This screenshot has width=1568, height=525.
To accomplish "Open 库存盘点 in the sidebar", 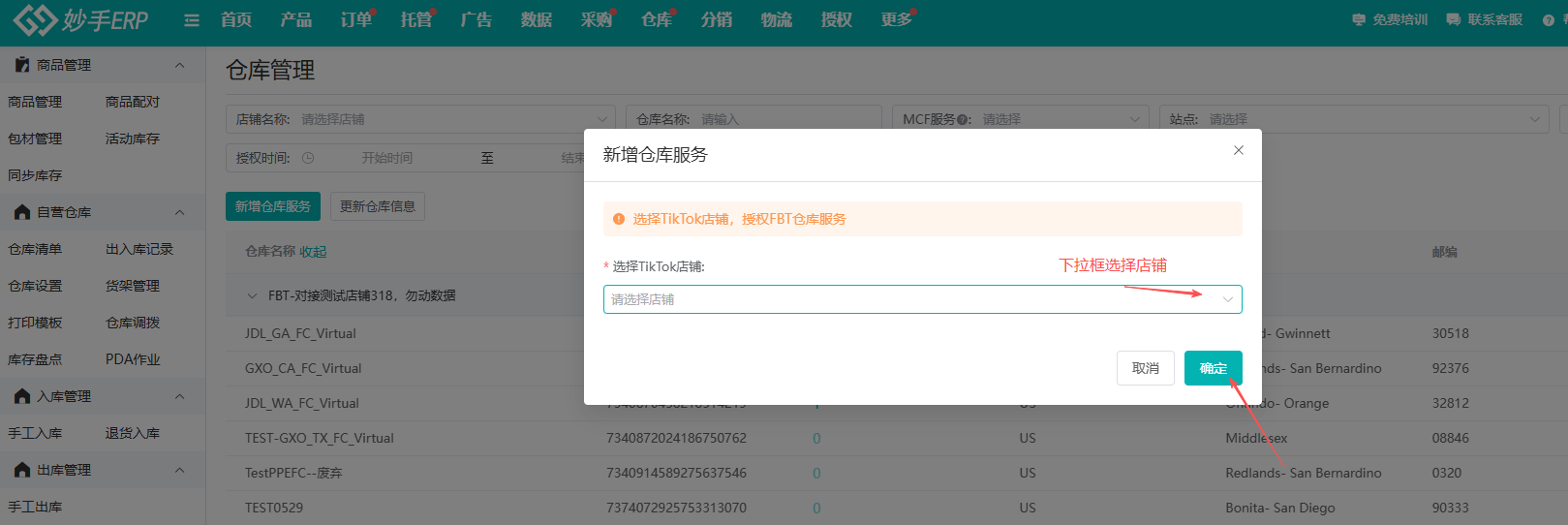I will (35, 359).
